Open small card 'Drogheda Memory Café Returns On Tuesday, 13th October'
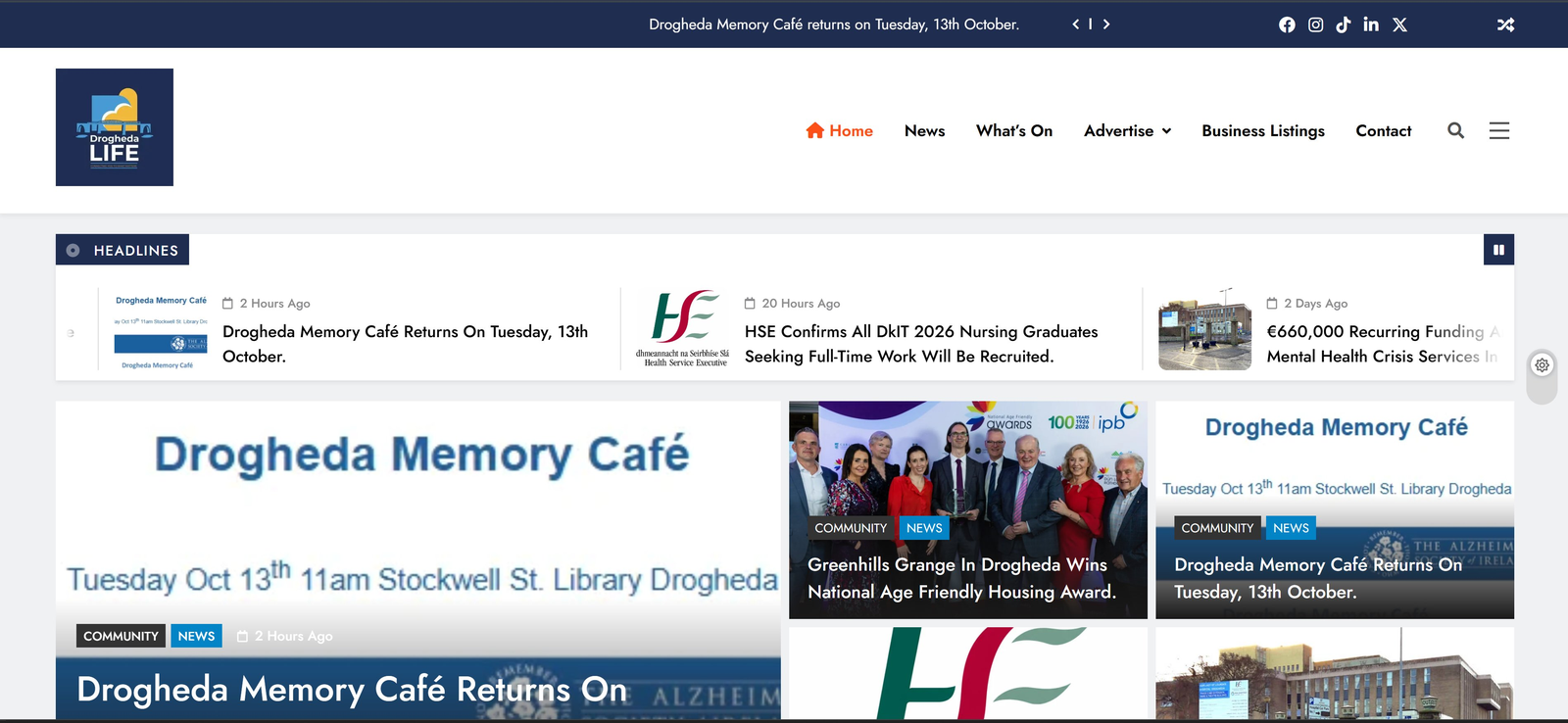The width and height of the screenshot is (1568, 723). [x=1318, y=578]
